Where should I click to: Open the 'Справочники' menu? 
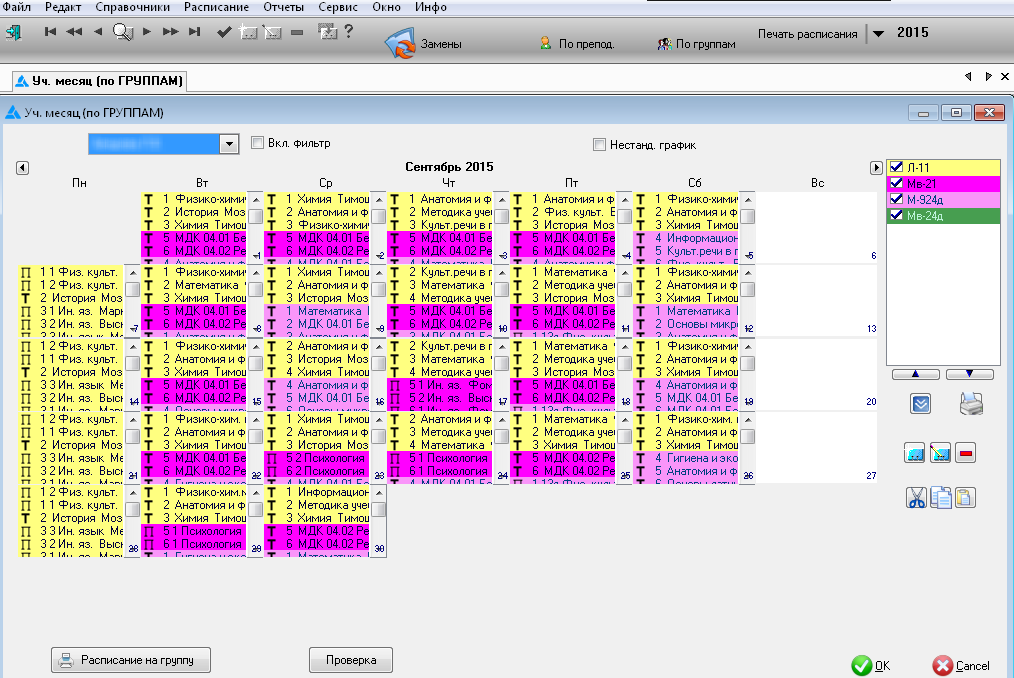132,7
